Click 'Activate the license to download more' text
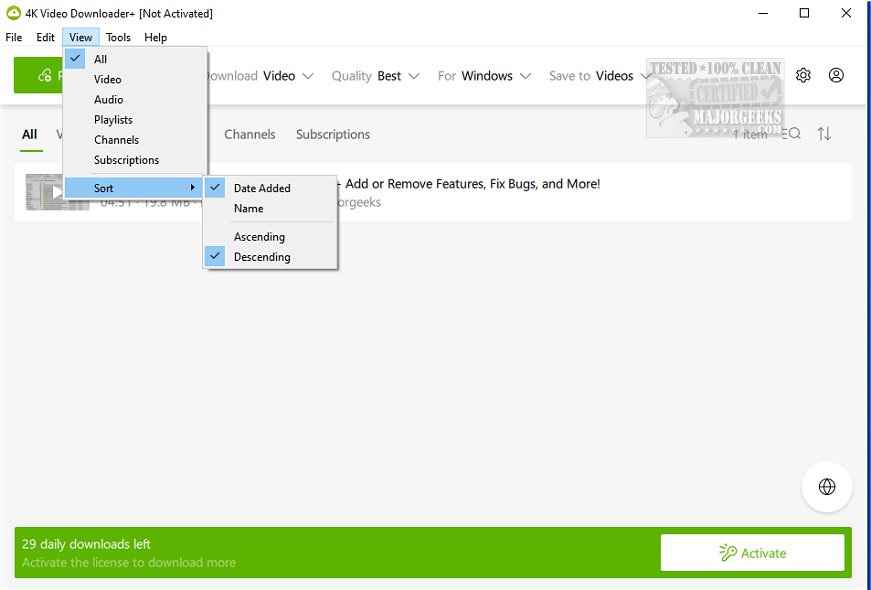Image resolution: width=871 pixels, height=590 pixels. [x=129, y=562]
